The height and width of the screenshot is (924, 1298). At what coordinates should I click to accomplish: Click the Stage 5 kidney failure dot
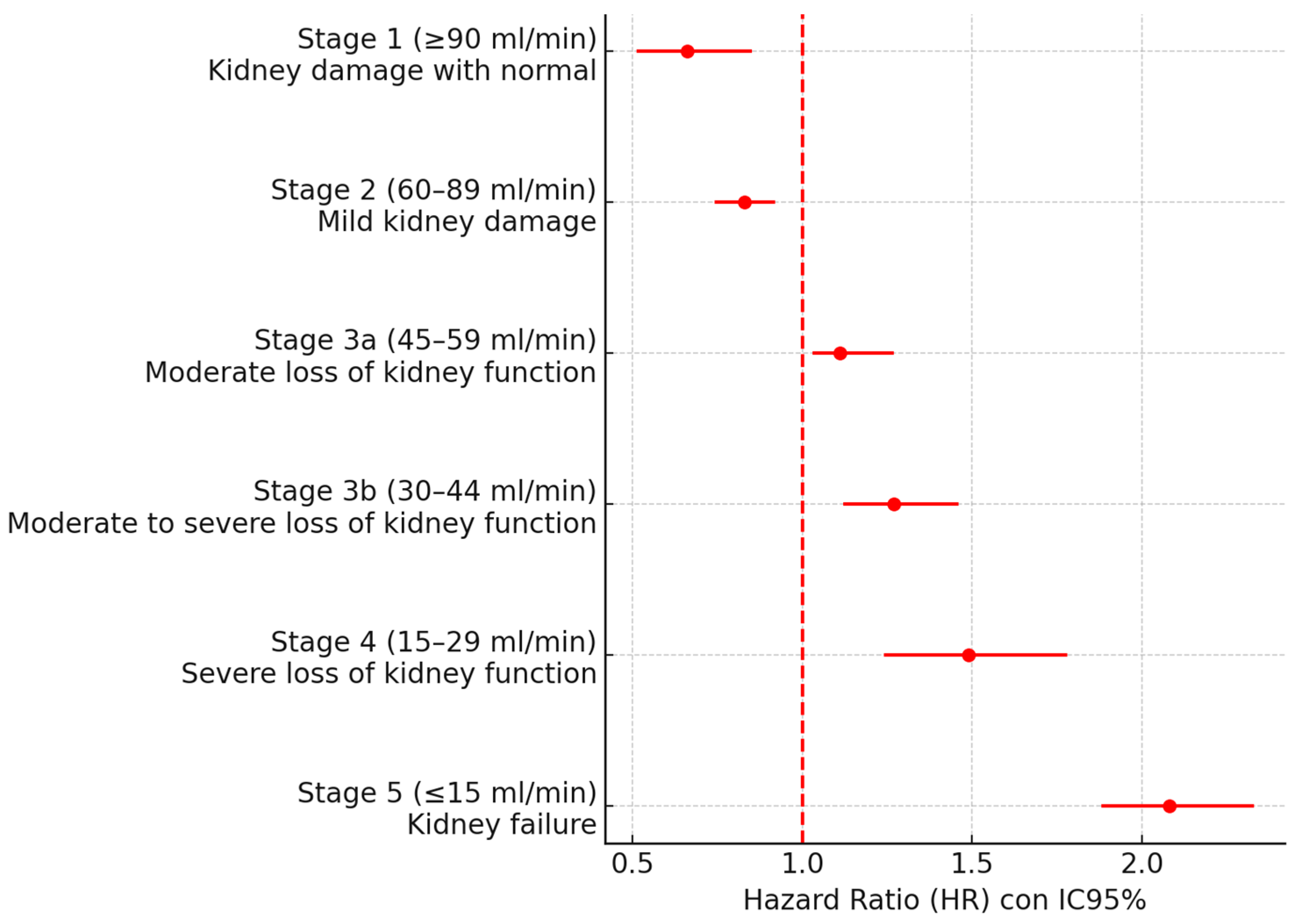point(1169,806)
